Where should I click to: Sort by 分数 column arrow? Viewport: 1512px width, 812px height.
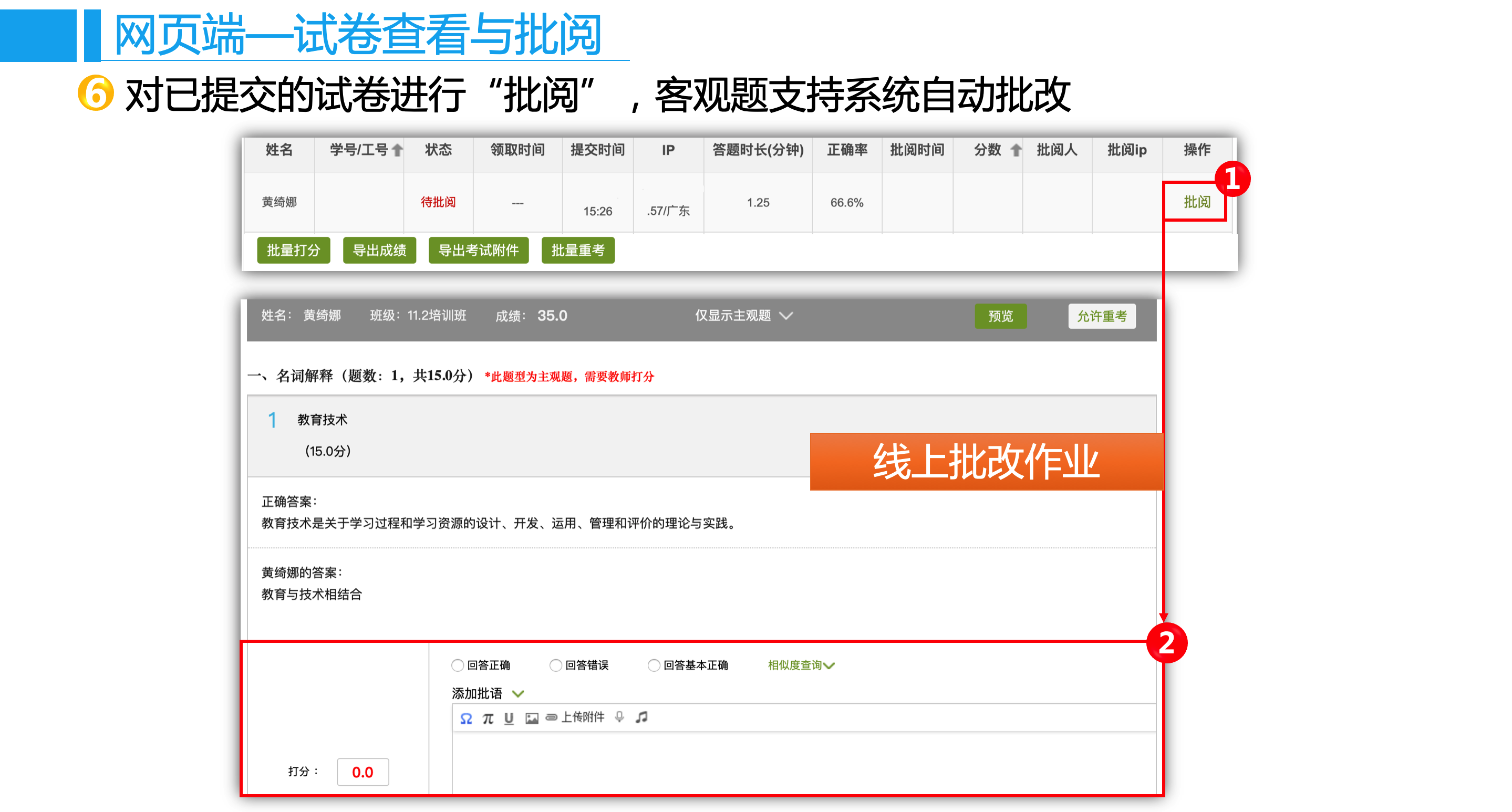click(1016, 150)
